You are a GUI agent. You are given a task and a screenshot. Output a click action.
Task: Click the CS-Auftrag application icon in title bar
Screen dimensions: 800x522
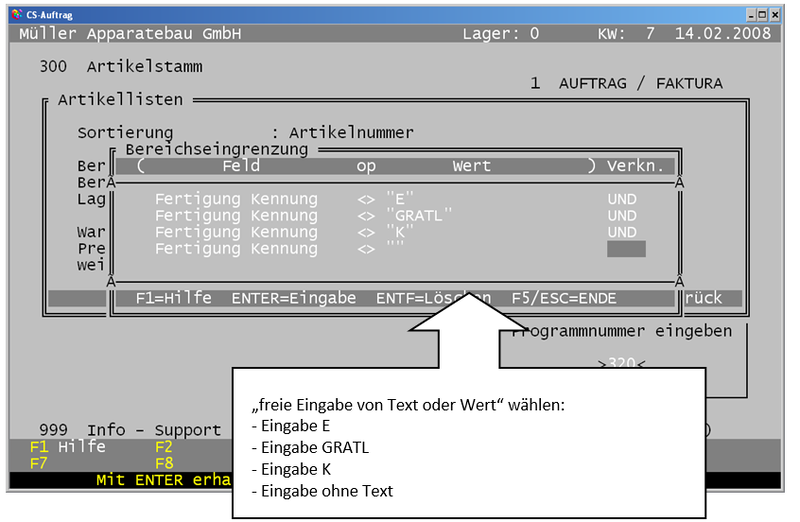tap(17, 15)
